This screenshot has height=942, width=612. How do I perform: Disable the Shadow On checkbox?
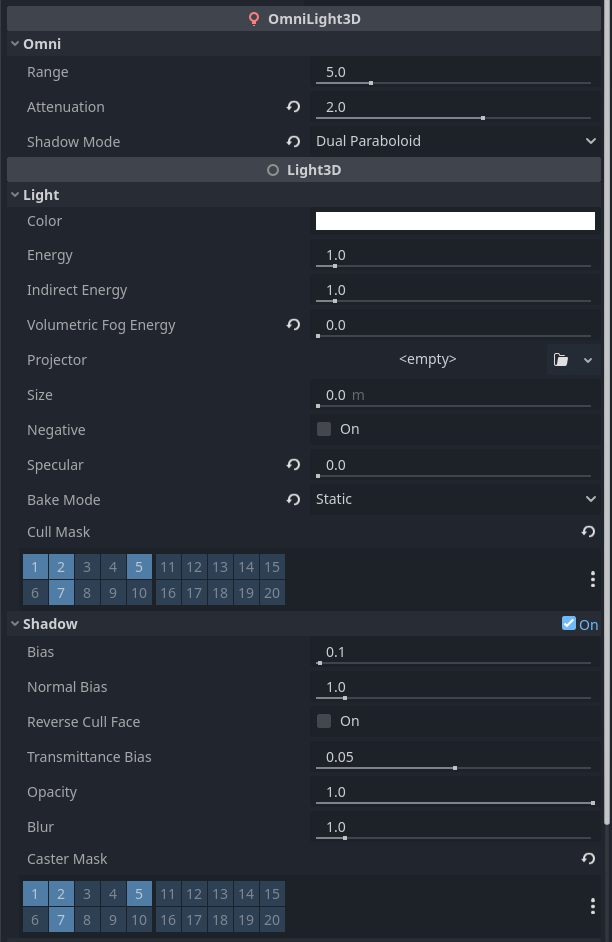pyautogui.click(x=569, y=624)
